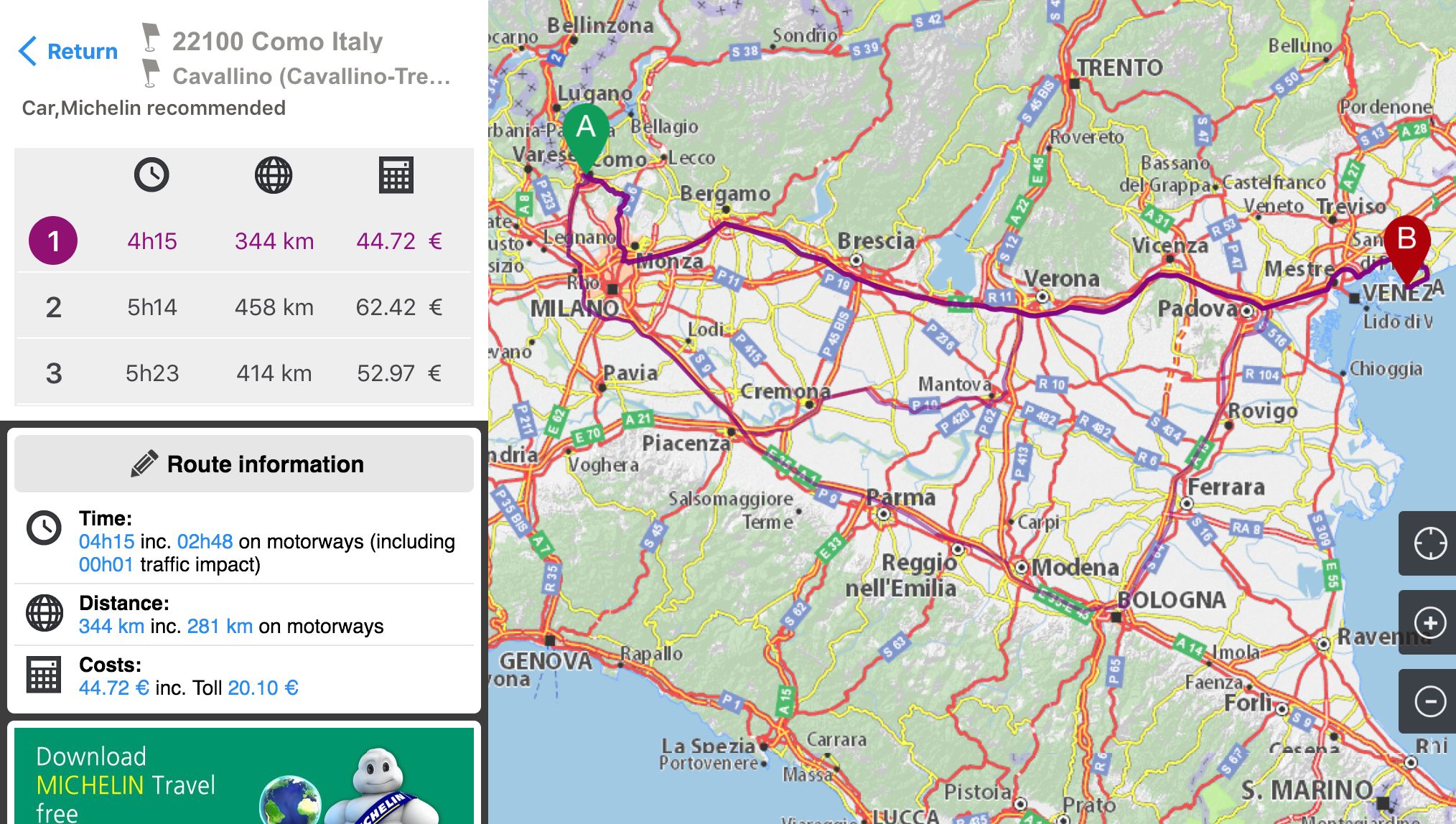
Task: Click the Return back arrow
Action: tap(27, 52)
